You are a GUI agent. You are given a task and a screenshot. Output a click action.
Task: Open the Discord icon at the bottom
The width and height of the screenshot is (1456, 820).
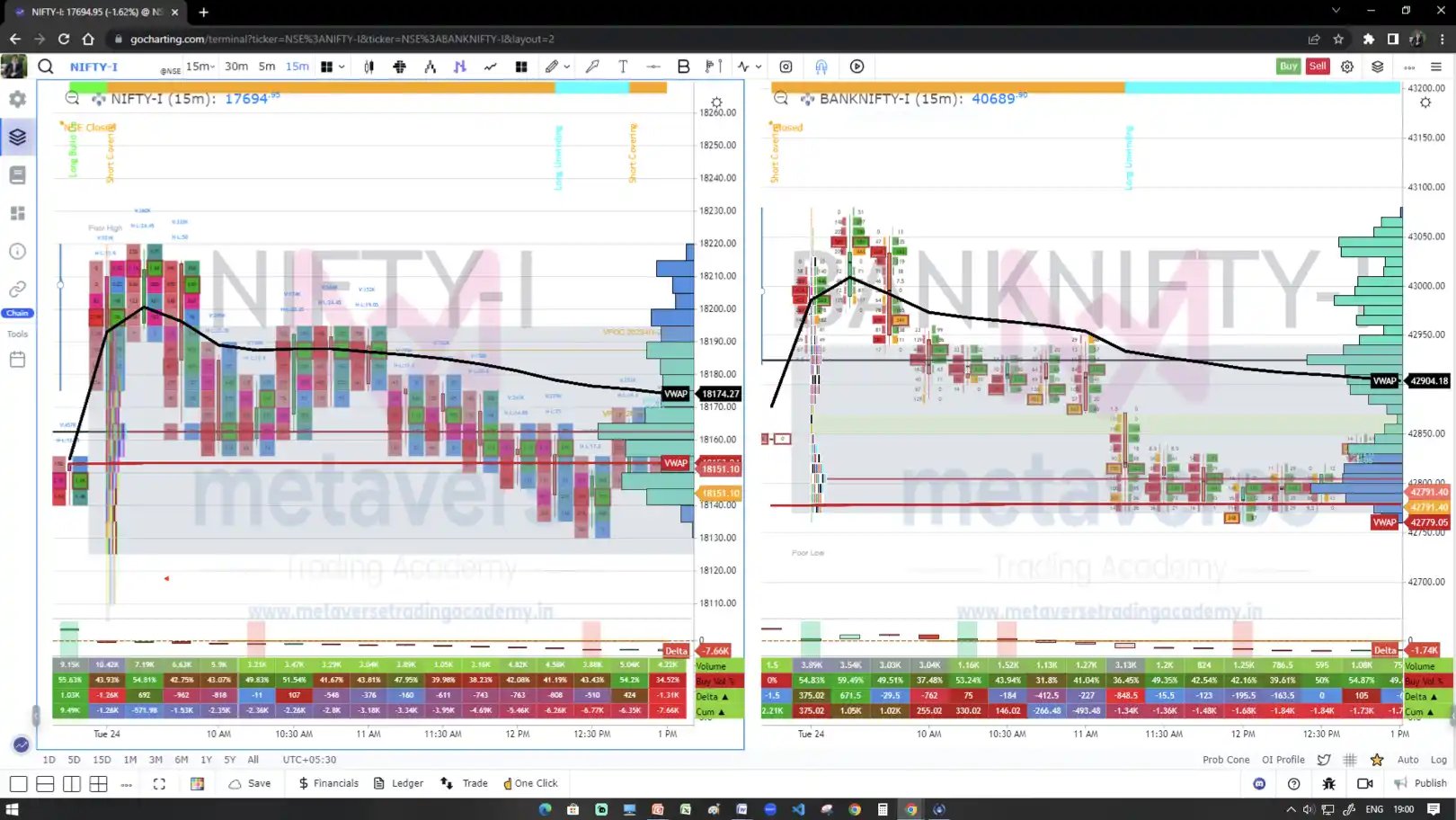pyautogui.click(x=1259, y=783)
